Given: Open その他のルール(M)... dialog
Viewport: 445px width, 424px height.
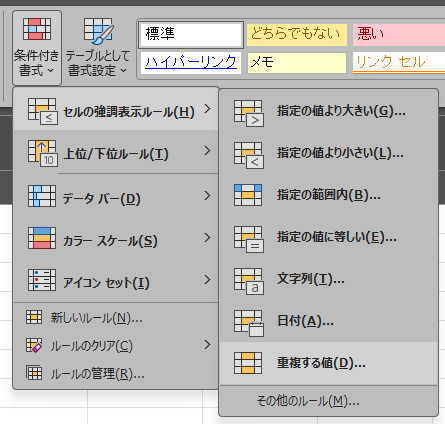Looking at the screenshot, I should (328, 401).
